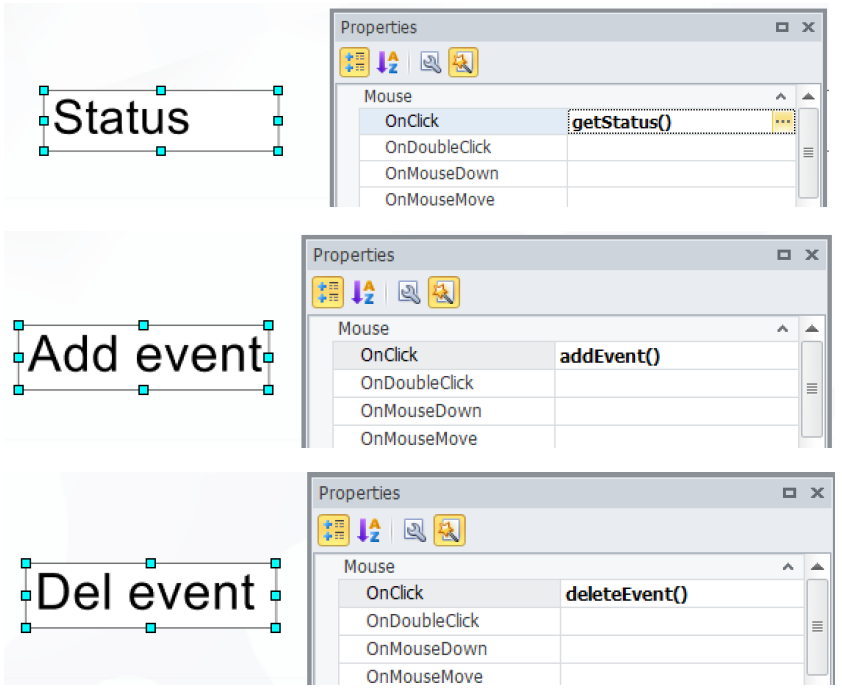Click scrollbar thumb in deleteEvent Properties panel

pyautogui.click(x=817, y=626)
